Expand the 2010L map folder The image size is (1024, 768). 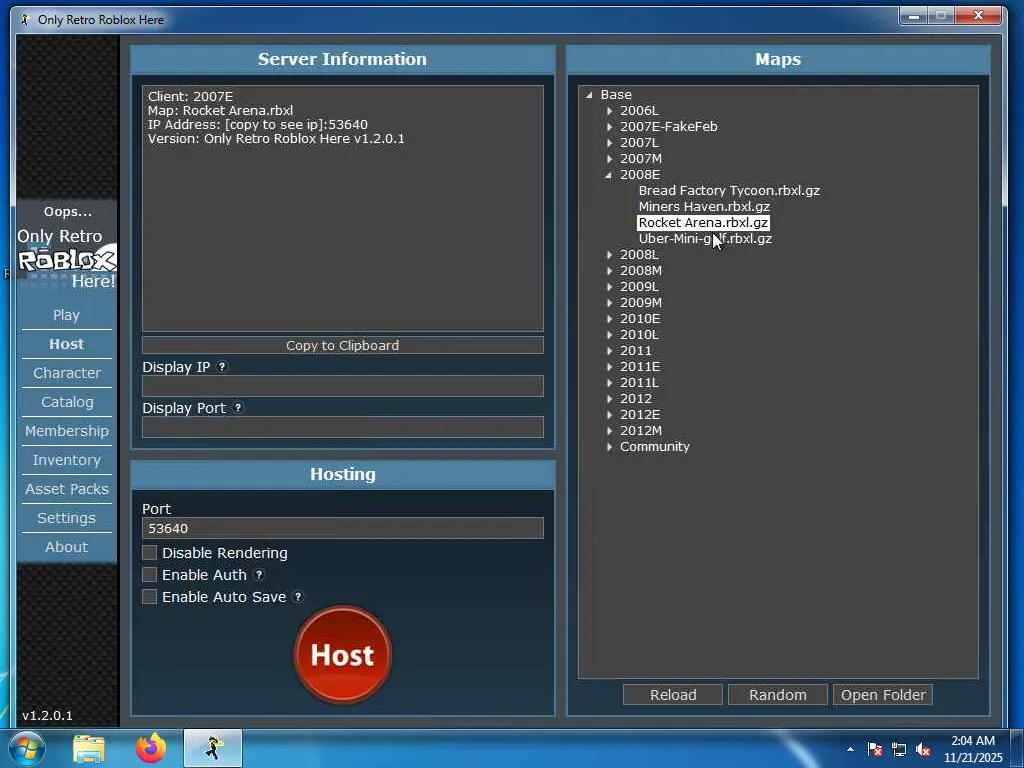coord(609,335)
